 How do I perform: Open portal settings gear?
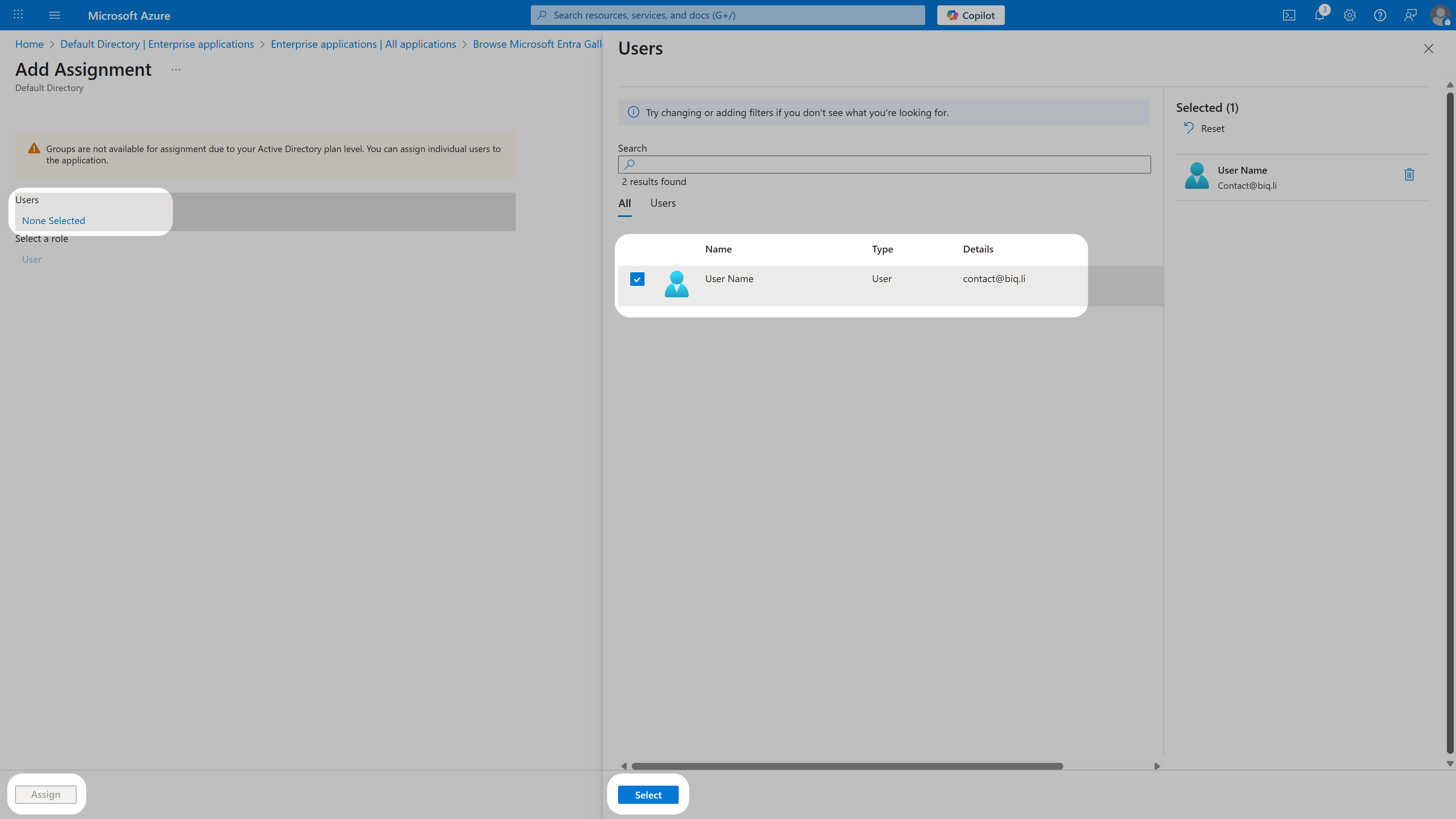[1350, 15]
